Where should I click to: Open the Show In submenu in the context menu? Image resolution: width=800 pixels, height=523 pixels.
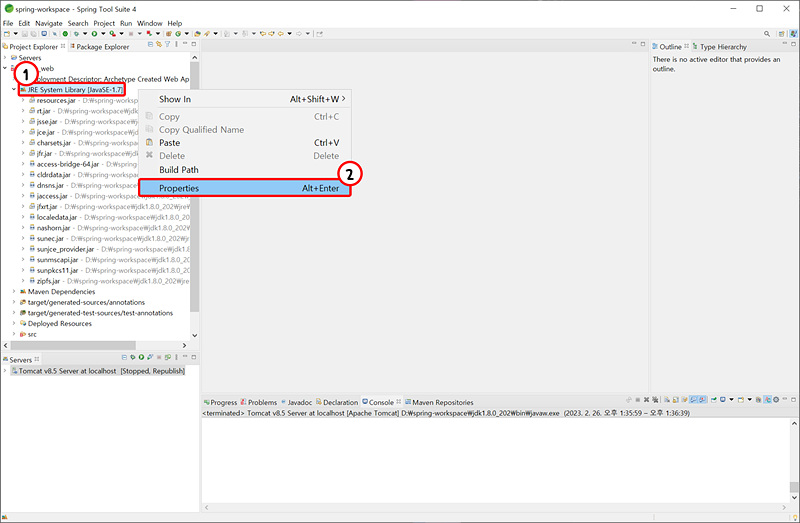(x=245, y=99)
